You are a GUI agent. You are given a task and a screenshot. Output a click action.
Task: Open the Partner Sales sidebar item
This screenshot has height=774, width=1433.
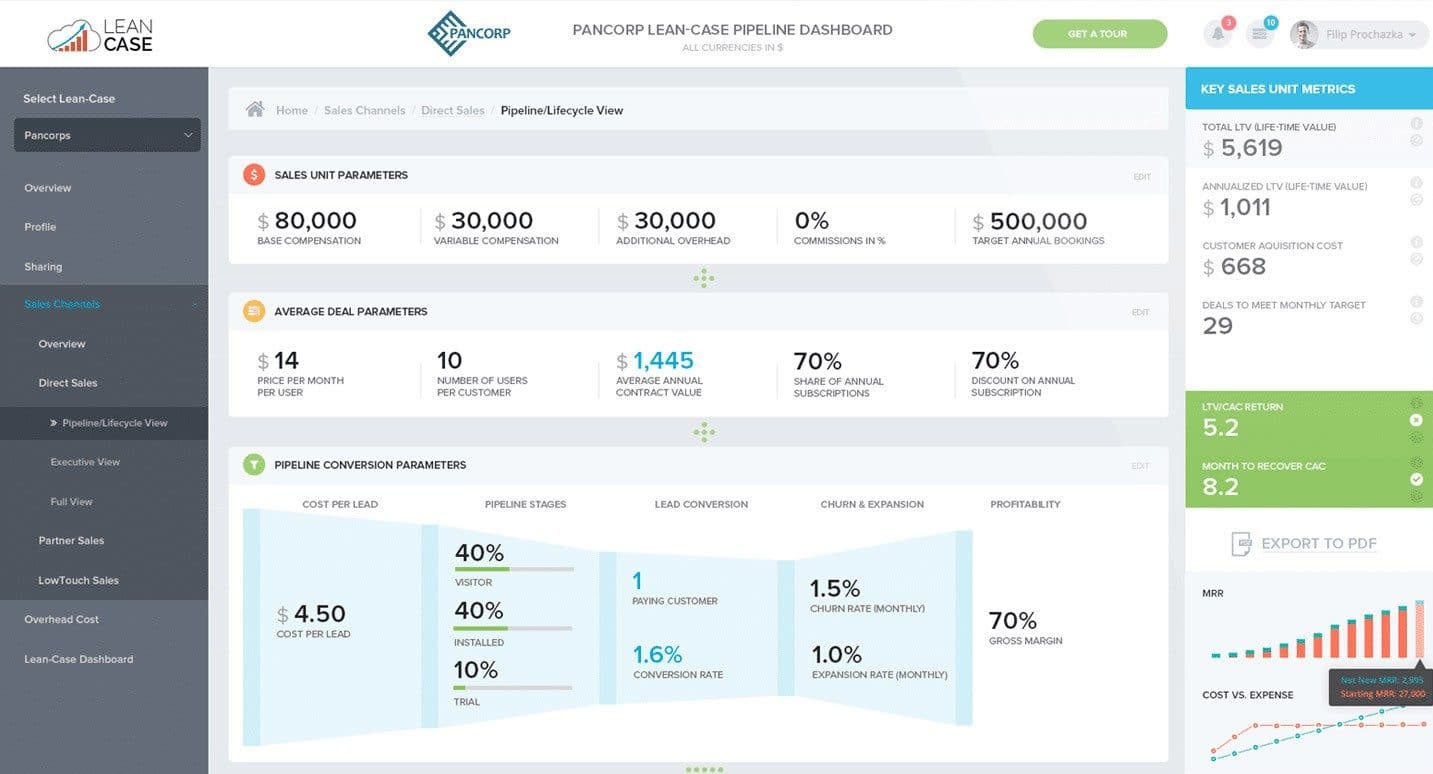click(x=73, y=540)
